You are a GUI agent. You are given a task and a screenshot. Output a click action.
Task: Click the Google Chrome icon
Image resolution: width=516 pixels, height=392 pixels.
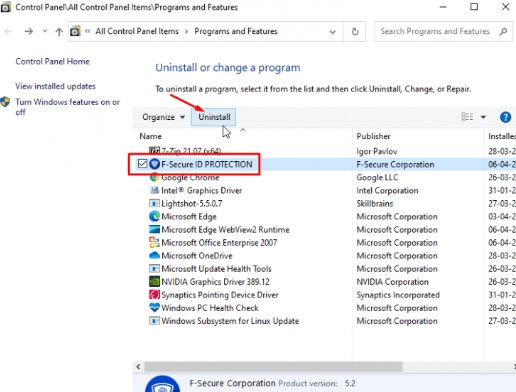point(154,177)
